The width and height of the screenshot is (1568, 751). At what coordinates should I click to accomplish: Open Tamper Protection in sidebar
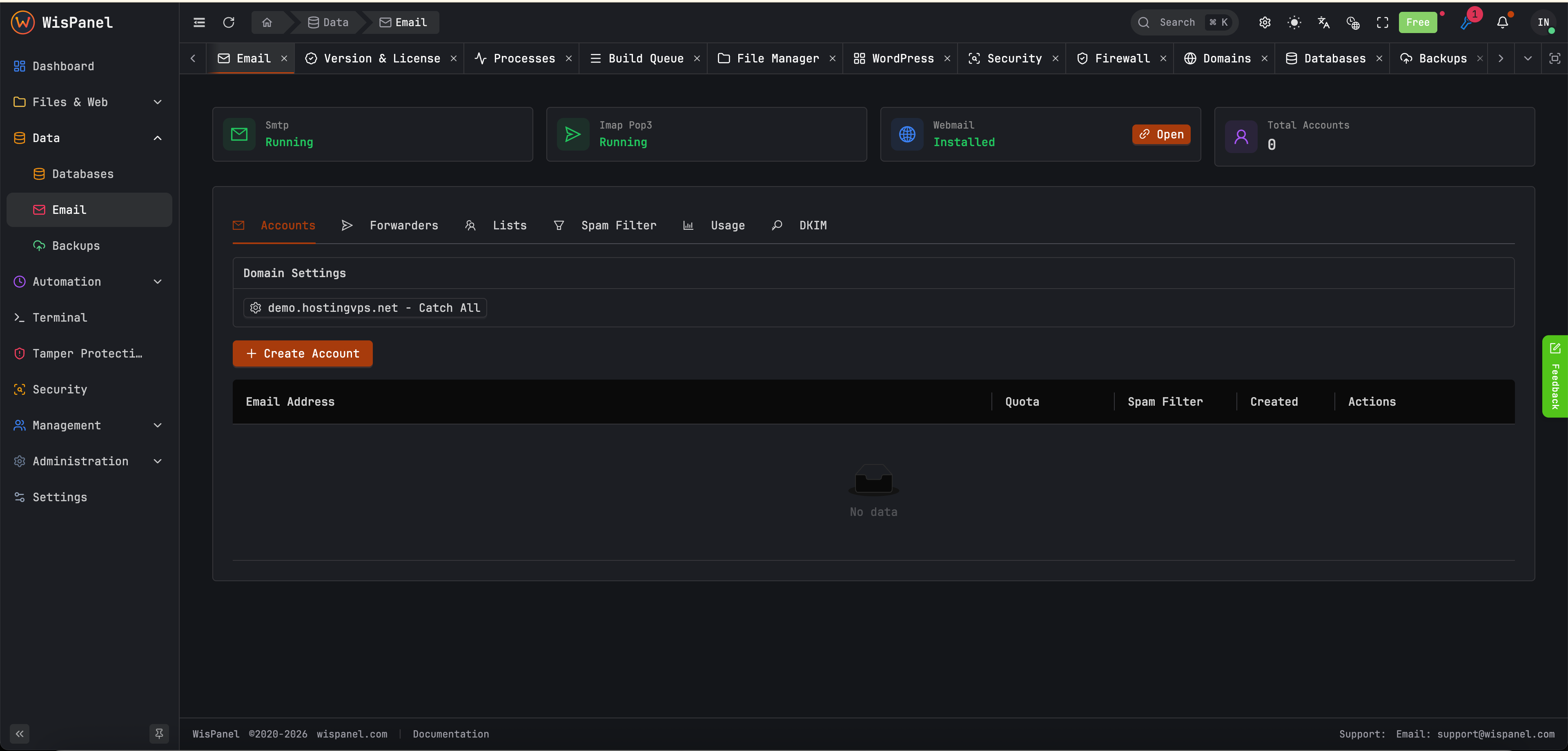pyautogui.click(x=89, y=353)
